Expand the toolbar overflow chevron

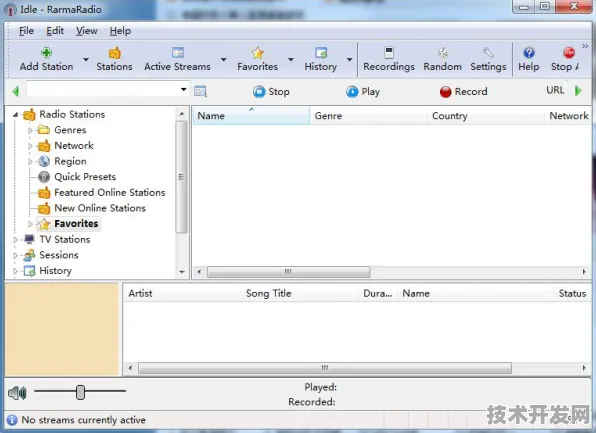[585, 46]
